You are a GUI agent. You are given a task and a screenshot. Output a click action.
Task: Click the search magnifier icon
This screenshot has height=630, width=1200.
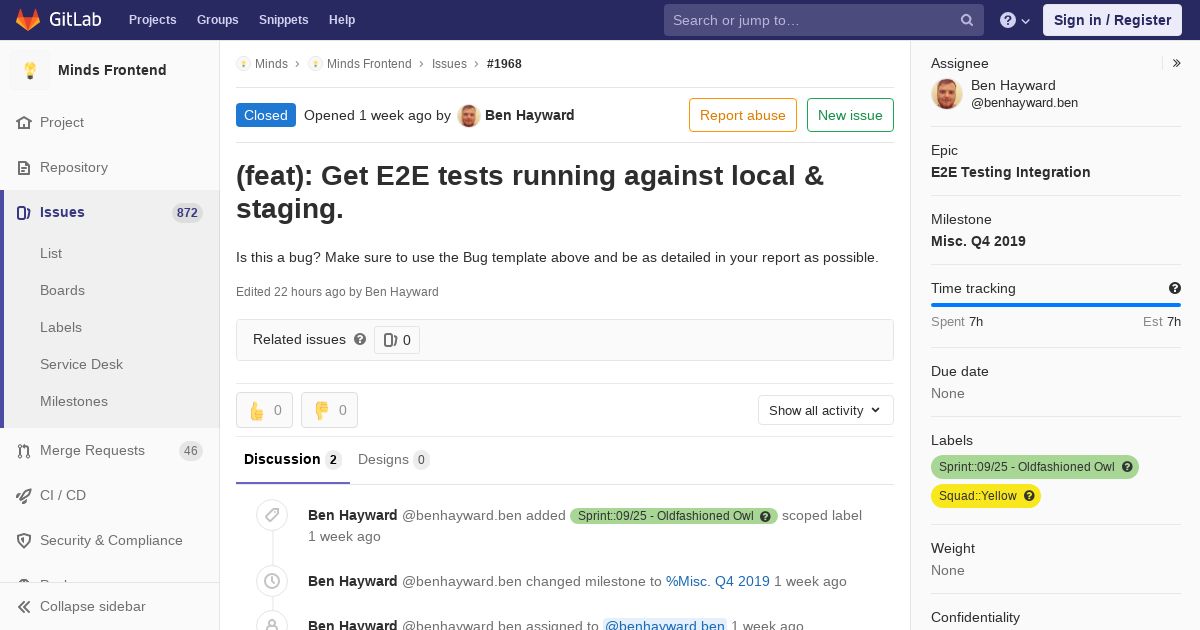pyautogui.click(x=967, y=20)
